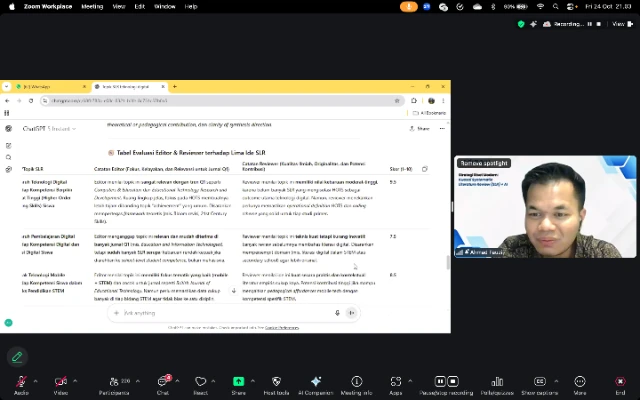Expand the Audio options caret

point(36,381)
